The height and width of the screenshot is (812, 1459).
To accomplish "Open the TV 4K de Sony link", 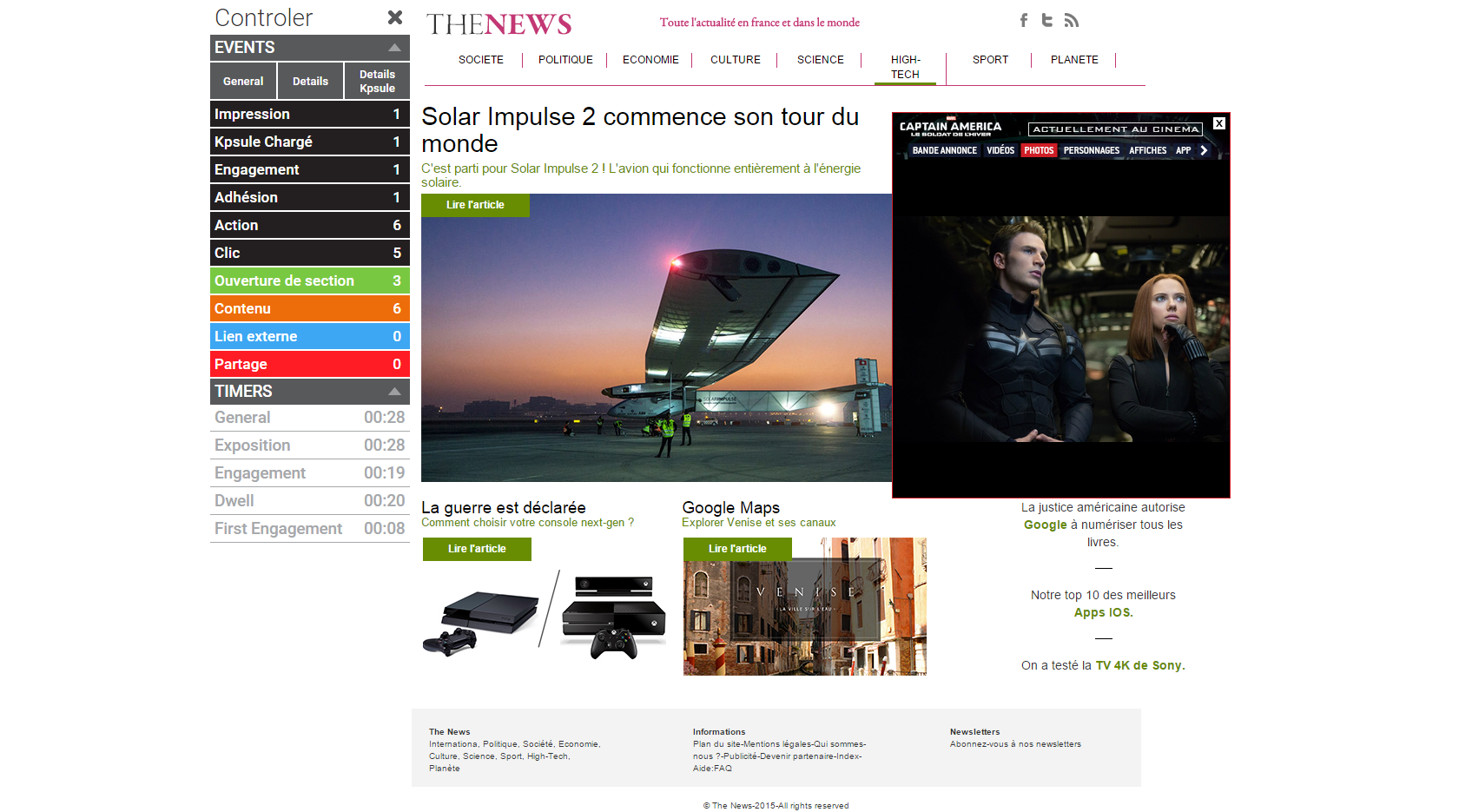I will [x=1139, y=665].
